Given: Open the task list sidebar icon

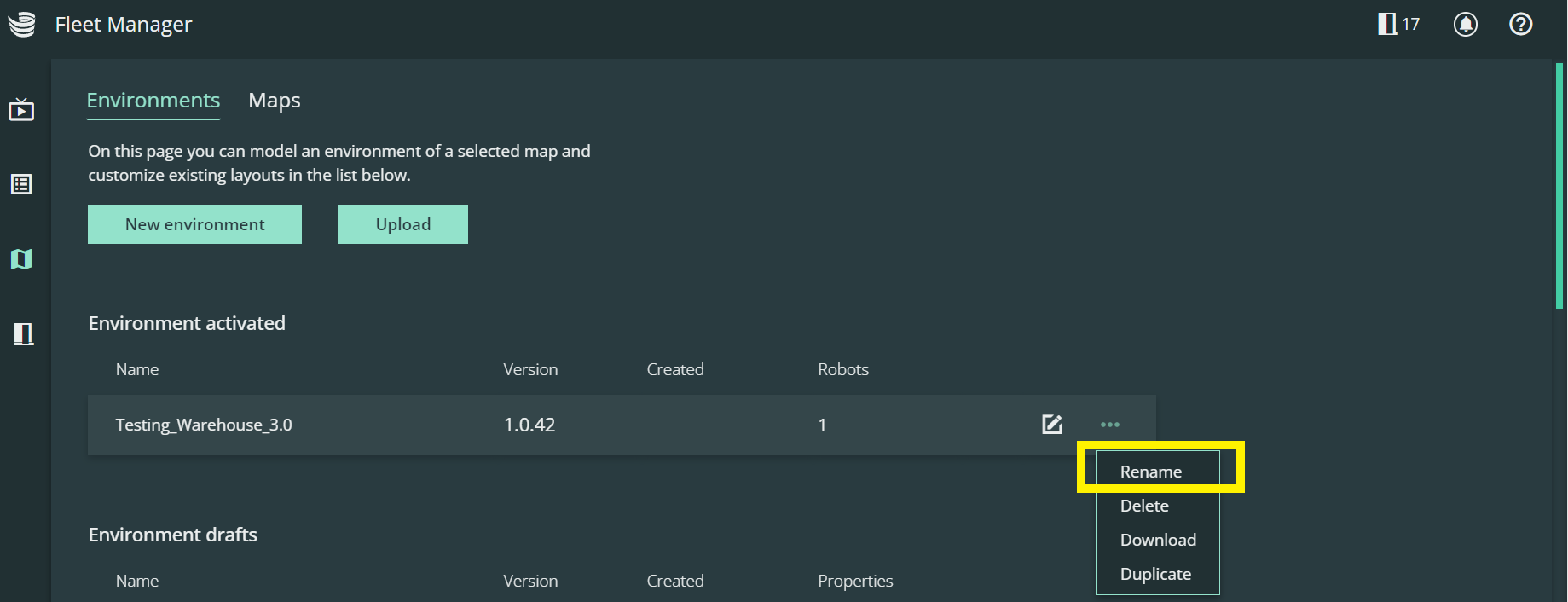Looking at the screenshot, I should pyautogui.click(x=21, y=184).
